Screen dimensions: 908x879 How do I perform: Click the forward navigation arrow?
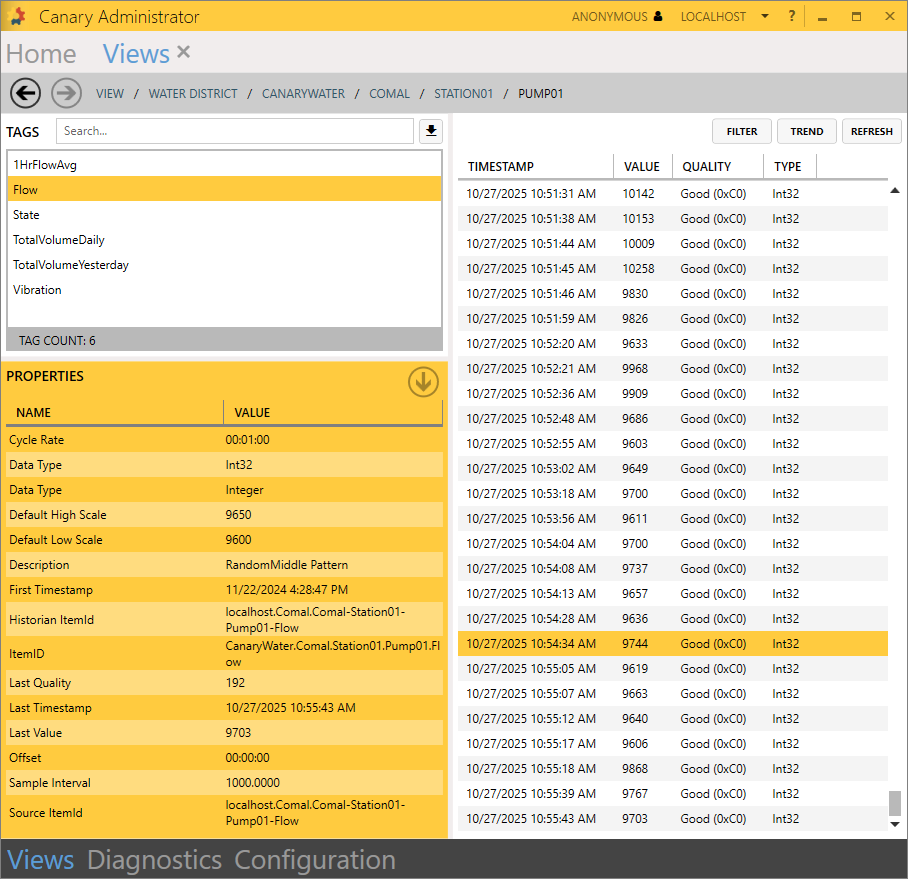[66, 93]
